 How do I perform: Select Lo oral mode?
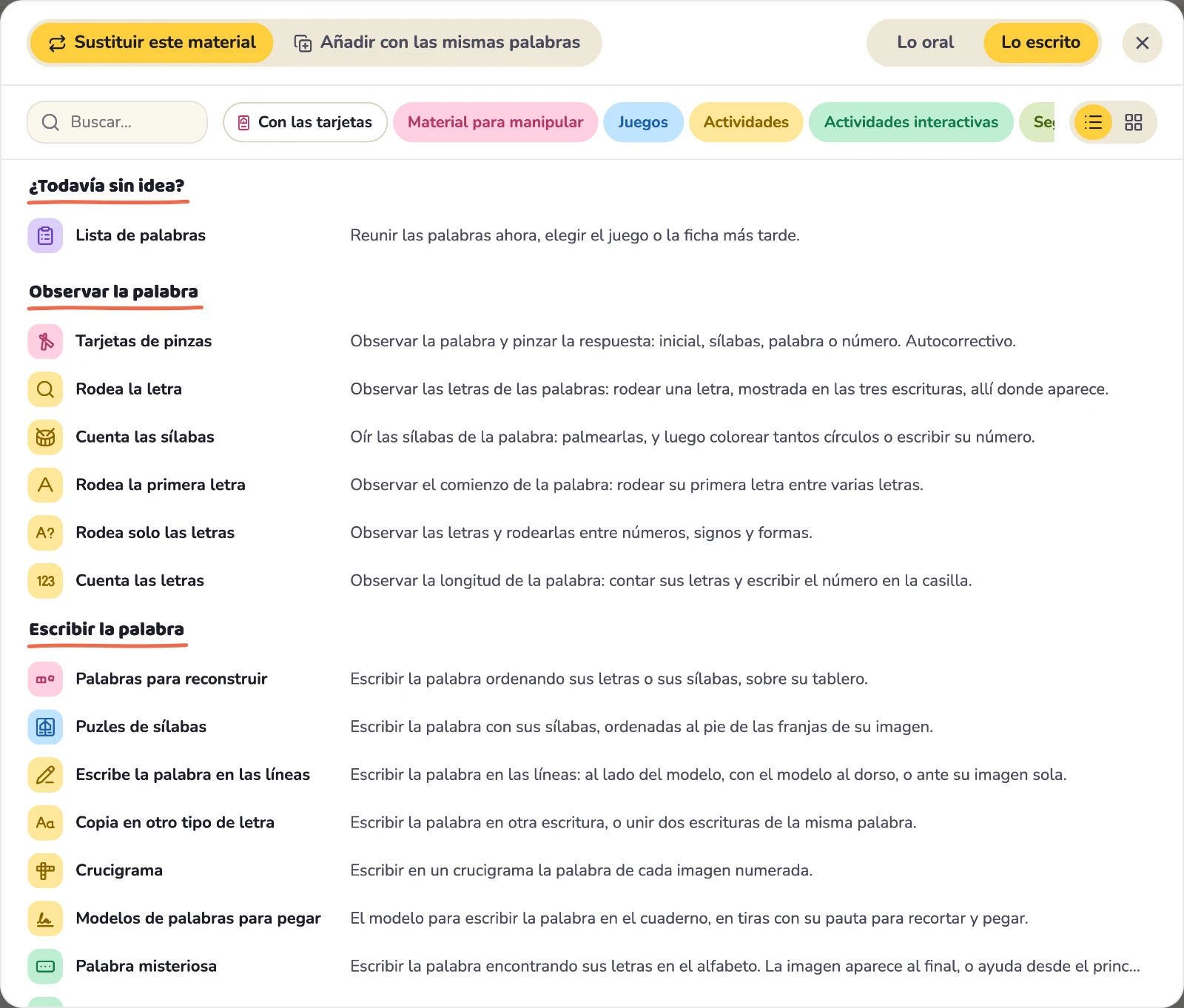[x=925, y=42]
